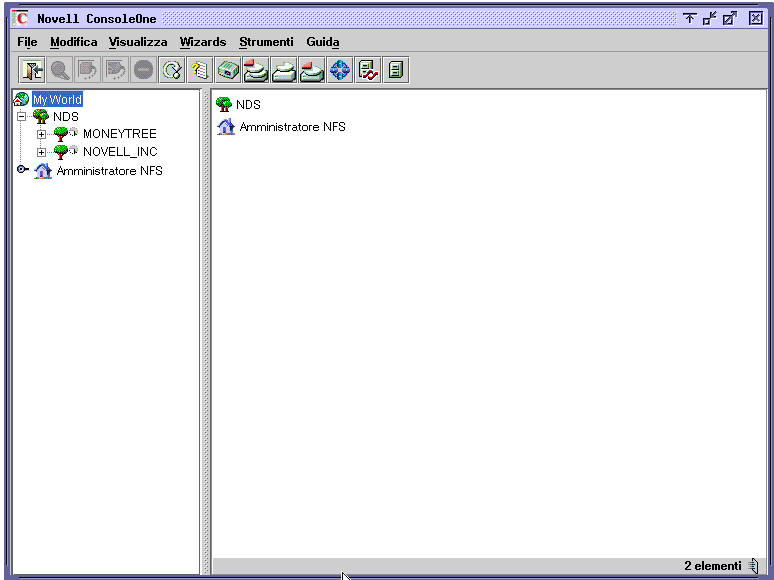This screenshot has height=580, width=774.
Task: Click the rightmost server toolbar icon
Action: point(396,71)
